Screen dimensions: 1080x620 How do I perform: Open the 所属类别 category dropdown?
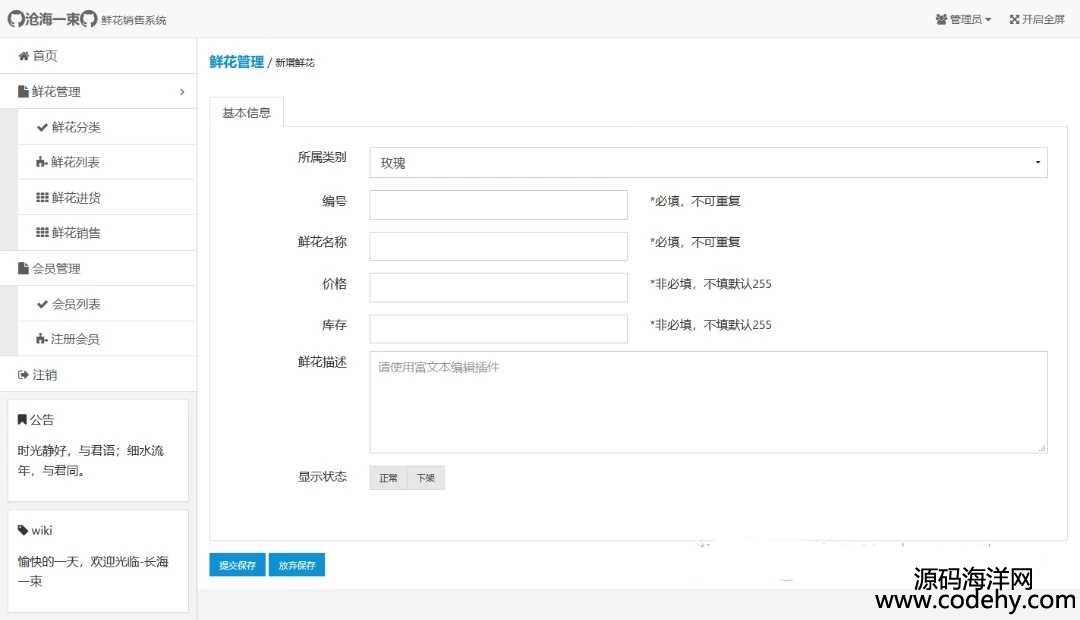coord(708,163)
